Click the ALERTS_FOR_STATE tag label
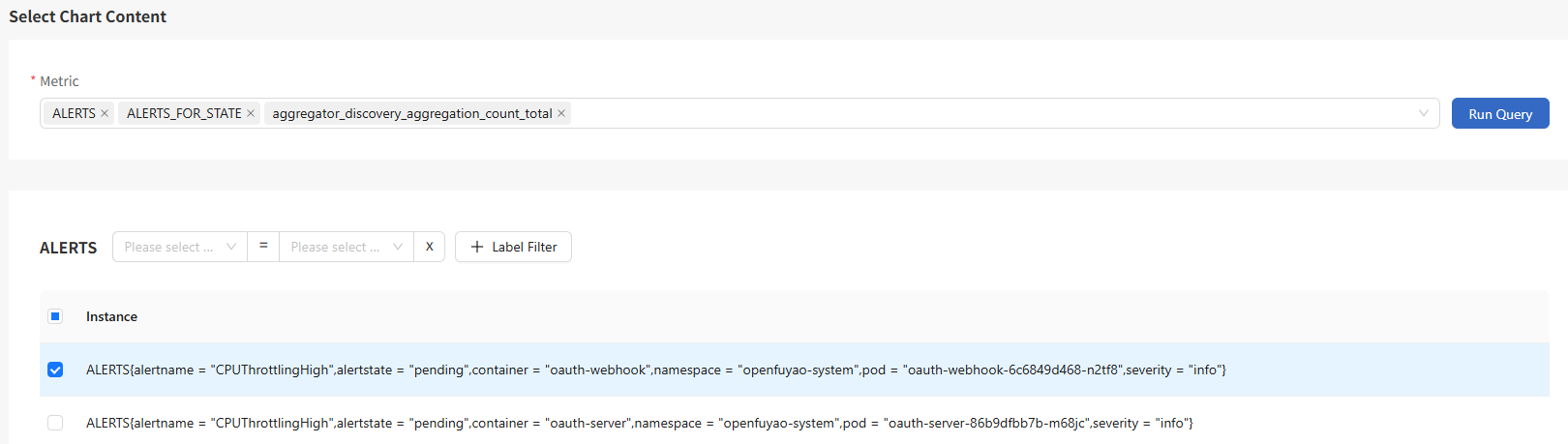The height and width of the screenshot is (444, 1568). [x=184, y=113]
